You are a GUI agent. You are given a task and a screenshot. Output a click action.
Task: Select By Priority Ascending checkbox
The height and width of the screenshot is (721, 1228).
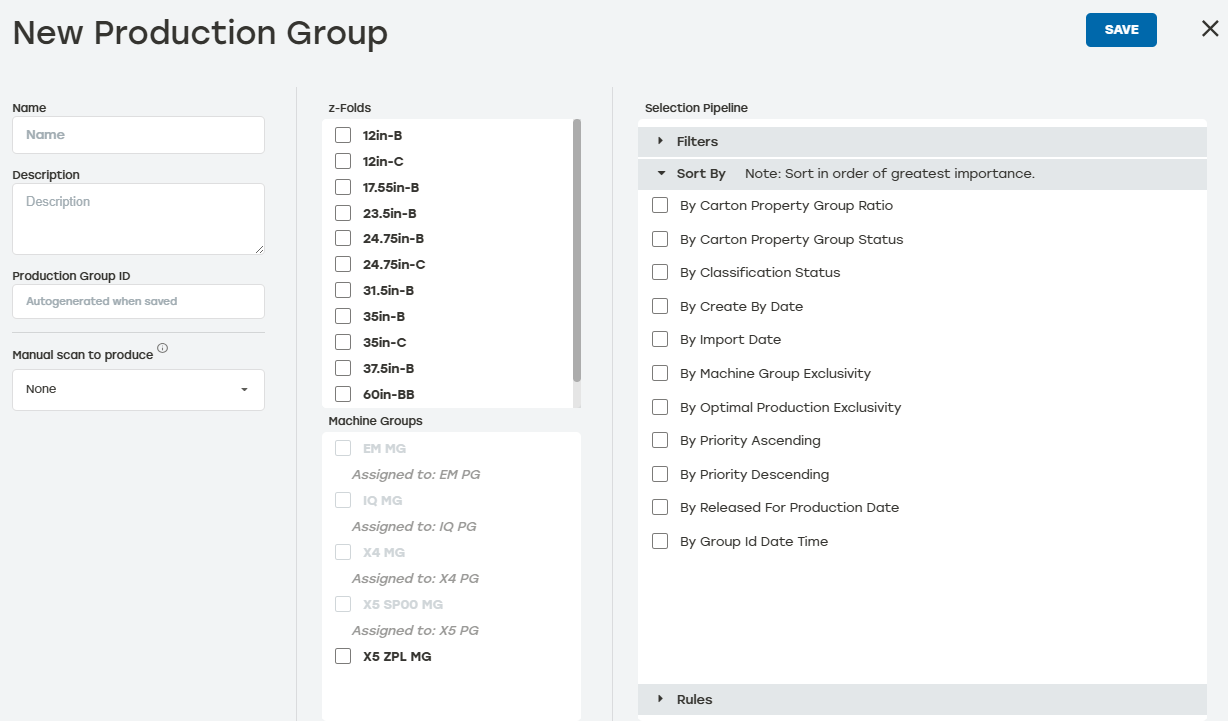point(660,440)
